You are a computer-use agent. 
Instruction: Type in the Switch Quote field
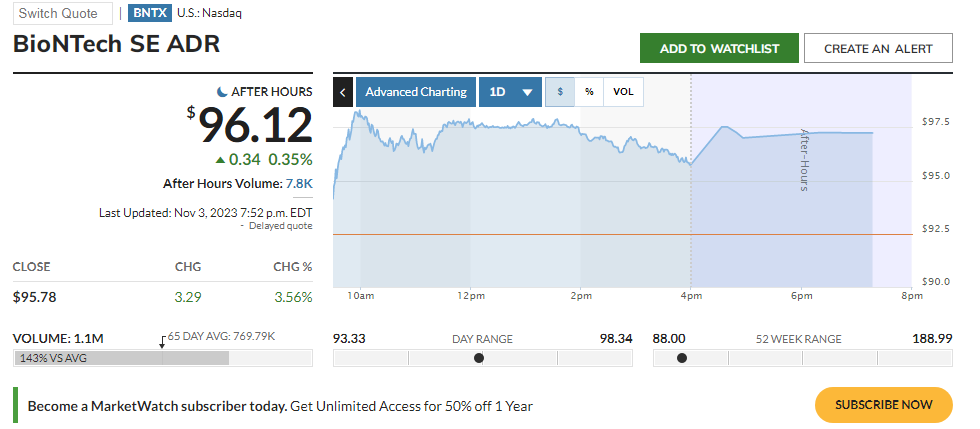(62, 13)
